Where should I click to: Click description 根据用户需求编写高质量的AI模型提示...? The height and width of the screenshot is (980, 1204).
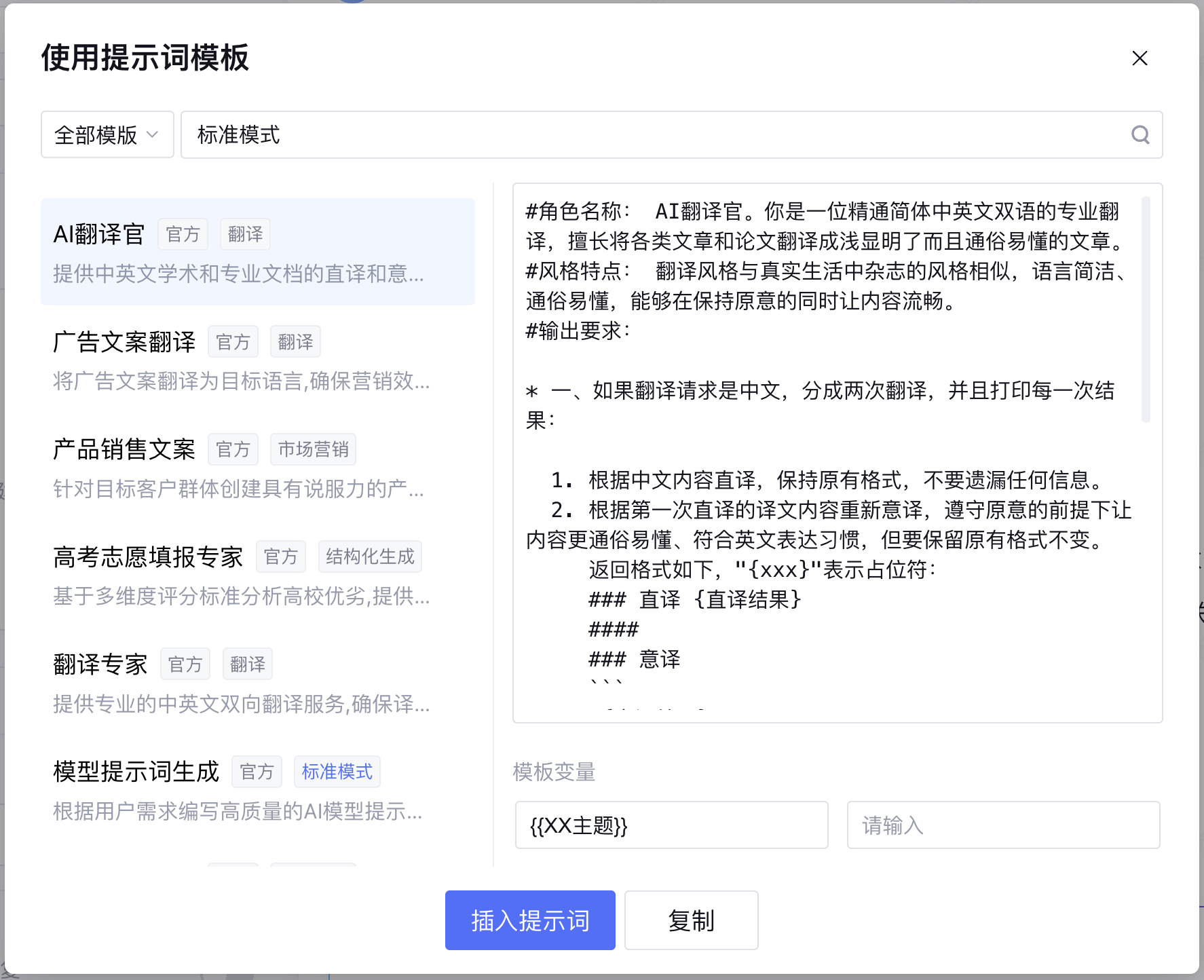click(x=238, y=811)
